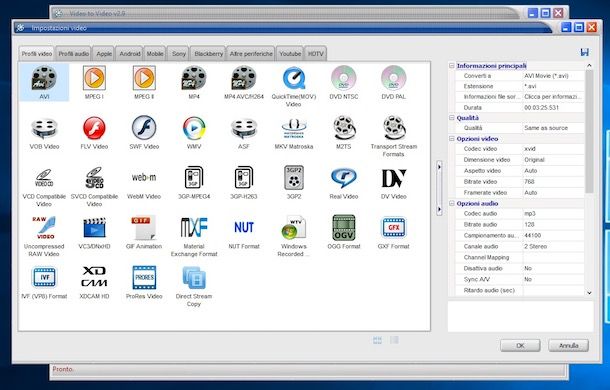
Task: Choose the VC3/DNxHD clapperboard icon
Action: pos(94,228)
